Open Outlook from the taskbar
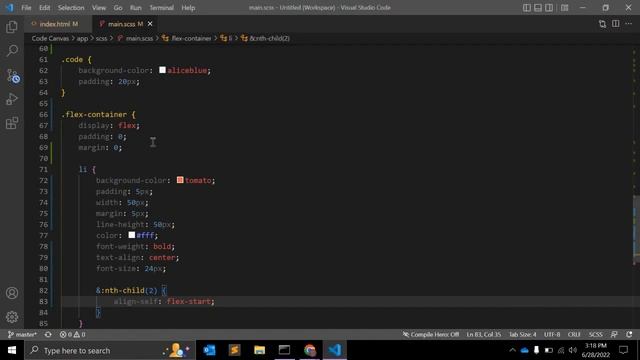The image size is (640, 360). [209, 350]
